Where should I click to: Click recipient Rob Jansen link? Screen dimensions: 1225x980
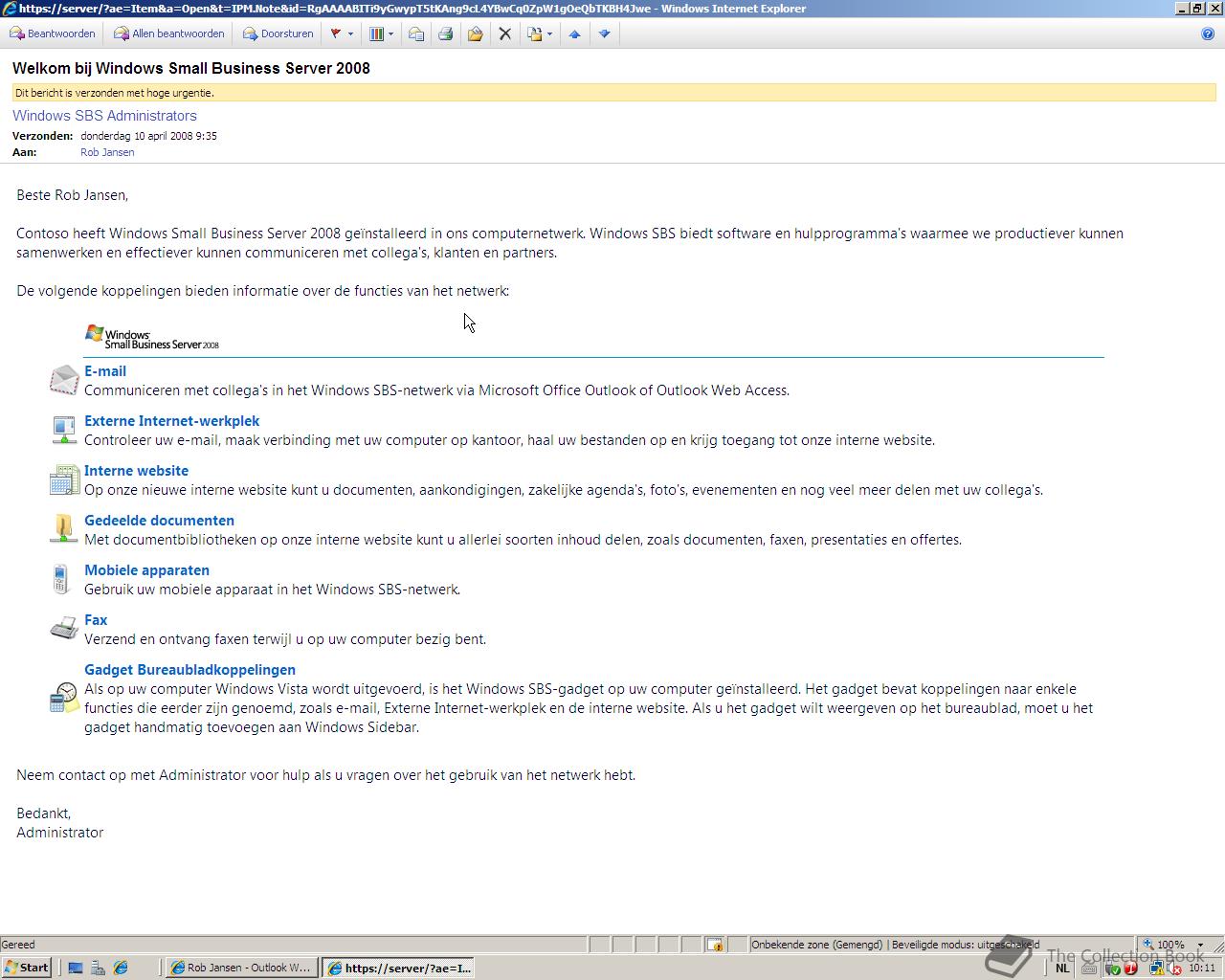(107, 152)
